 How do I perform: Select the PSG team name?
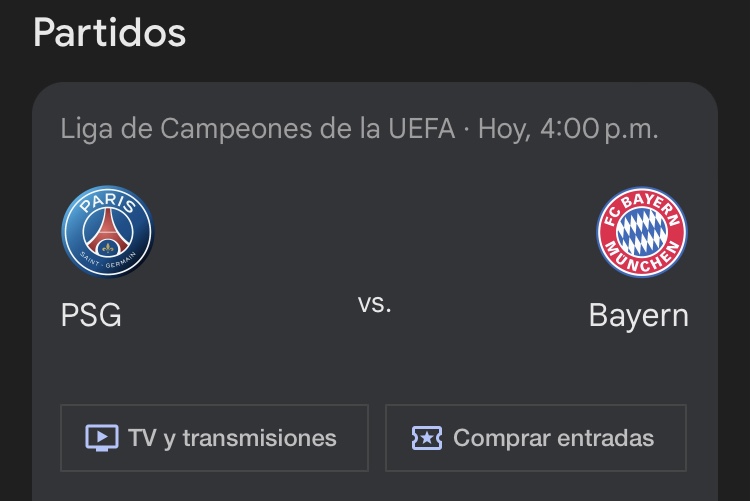click(91, 315)
